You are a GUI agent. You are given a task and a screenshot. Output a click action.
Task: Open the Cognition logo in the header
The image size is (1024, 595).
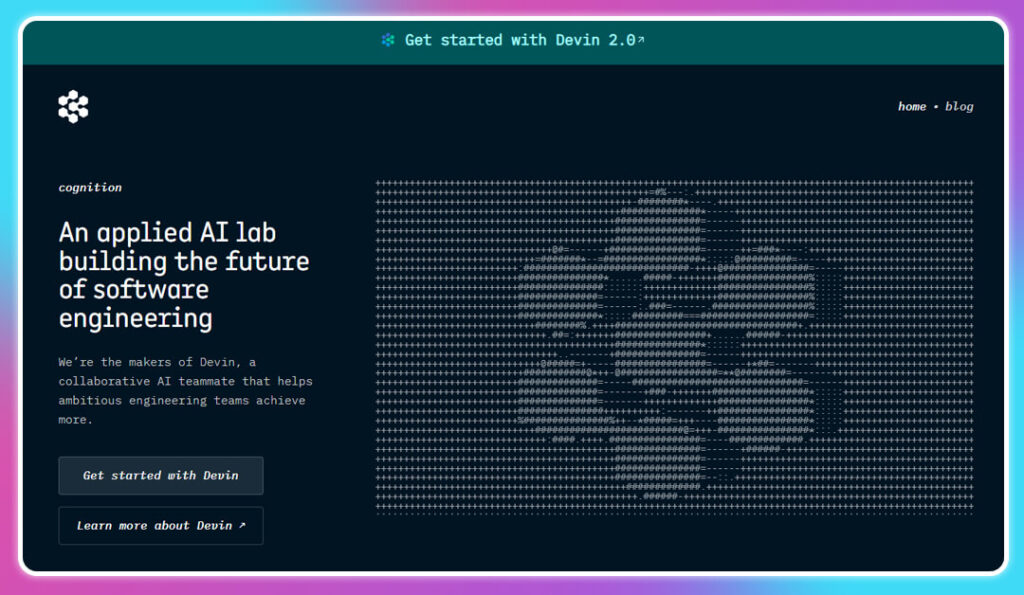pyautogui.click(x=72, y=104)
